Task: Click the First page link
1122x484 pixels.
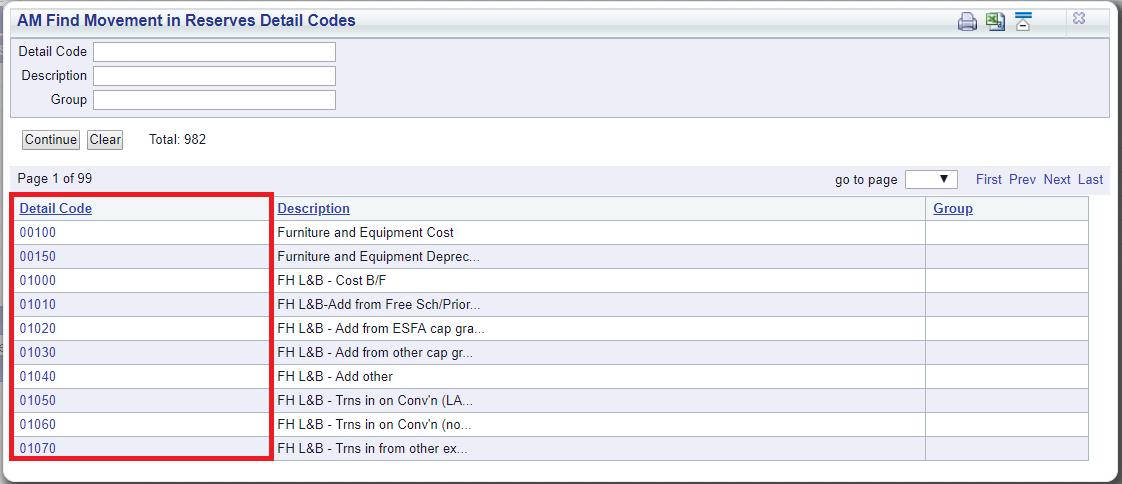Action: point(989,180)
